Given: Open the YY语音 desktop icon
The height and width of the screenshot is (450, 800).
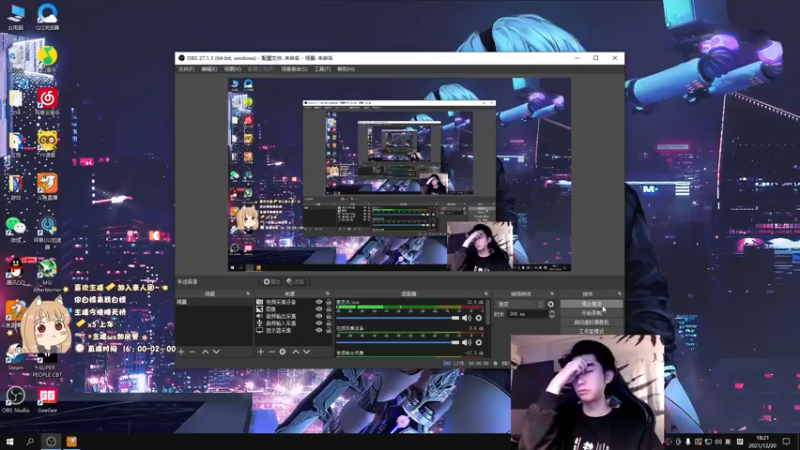Looking at the screenshot, I should point(47,143).
